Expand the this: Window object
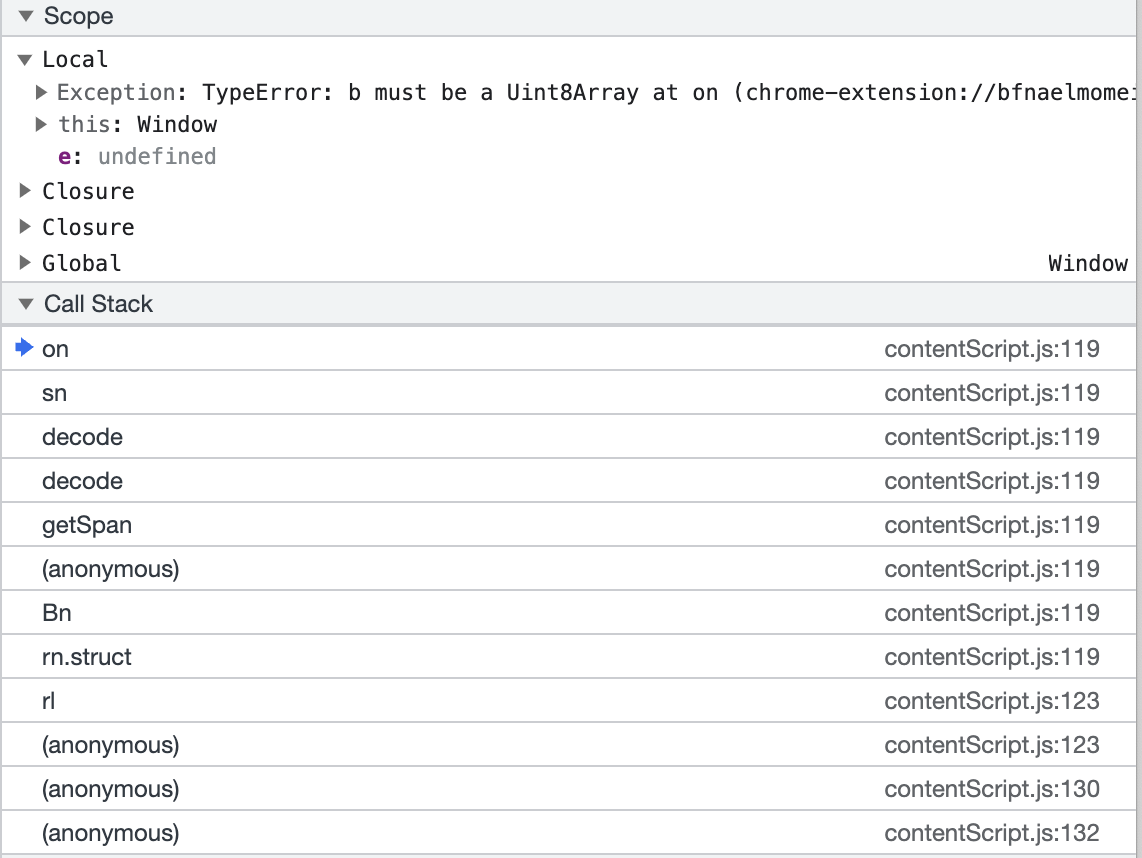This screenshot has width=1142, height=858. click(42, 125)
